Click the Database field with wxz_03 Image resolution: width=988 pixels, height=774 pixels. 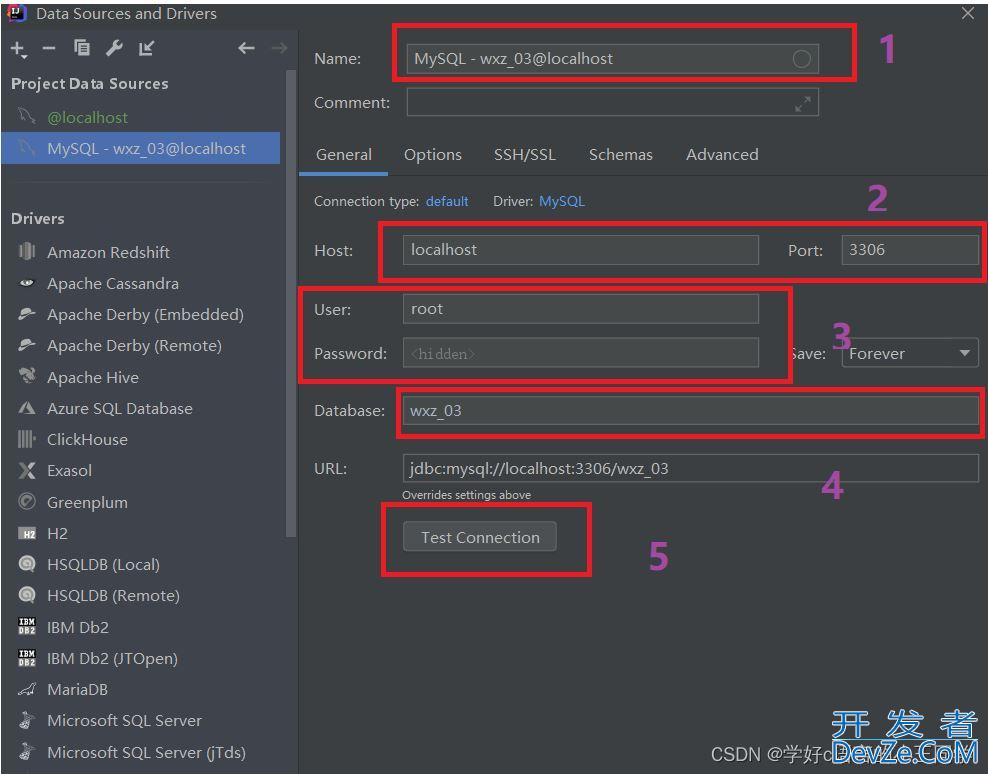[691, 411]
